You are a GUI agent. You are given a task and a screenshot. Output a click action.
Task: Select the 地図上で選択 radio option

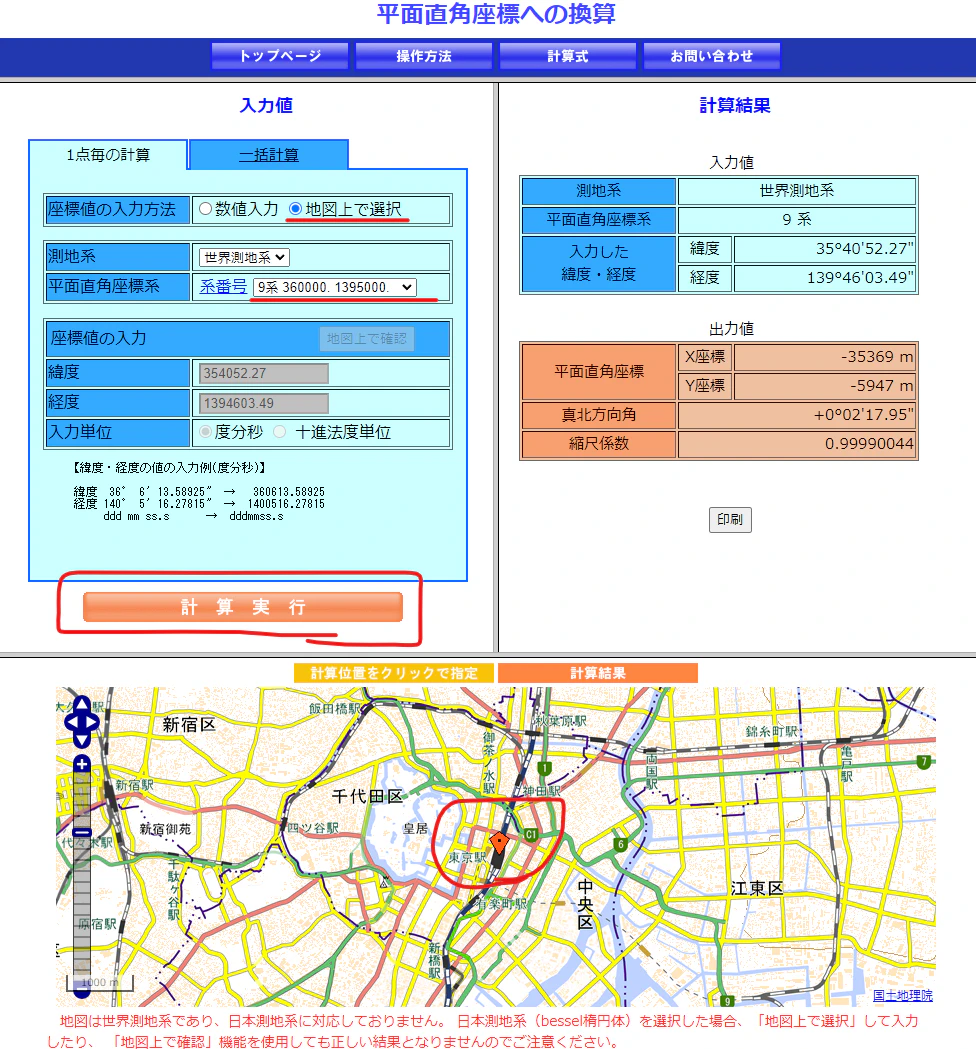pyautogui.click(x=295, y=209)
